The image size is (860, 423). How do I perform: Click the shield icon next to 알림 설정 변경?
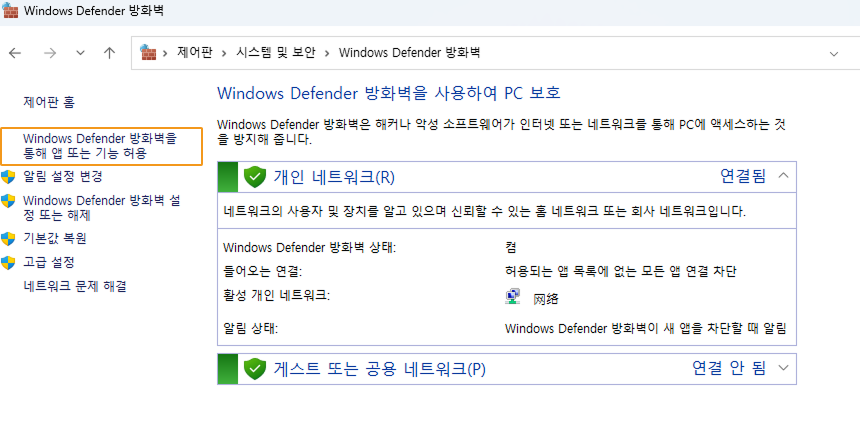tap(8, 177)
